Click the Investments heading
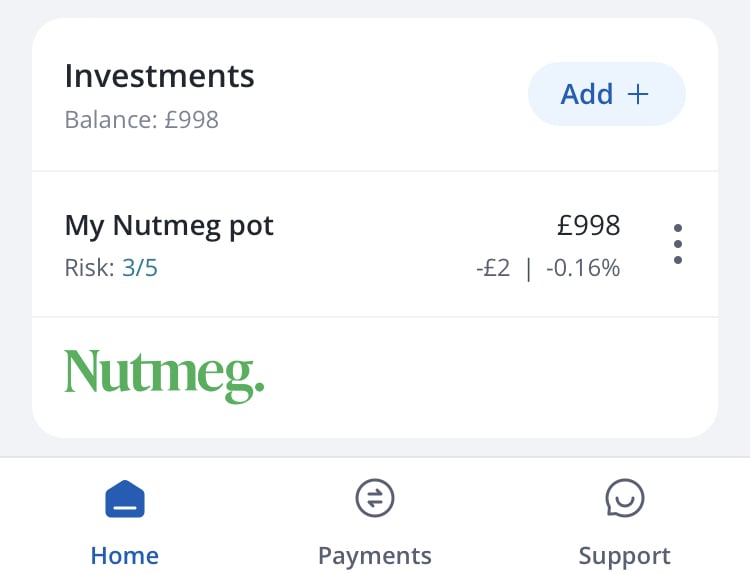 point(159,77)
